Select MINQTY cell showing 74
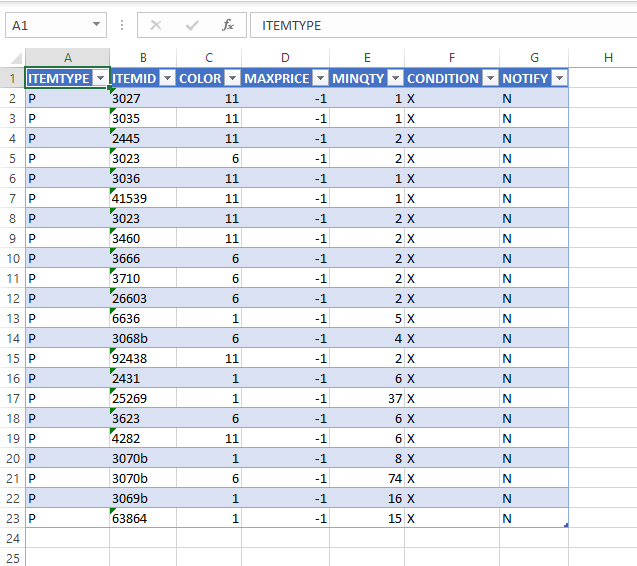The image size is (637, 566). (367, 478)
